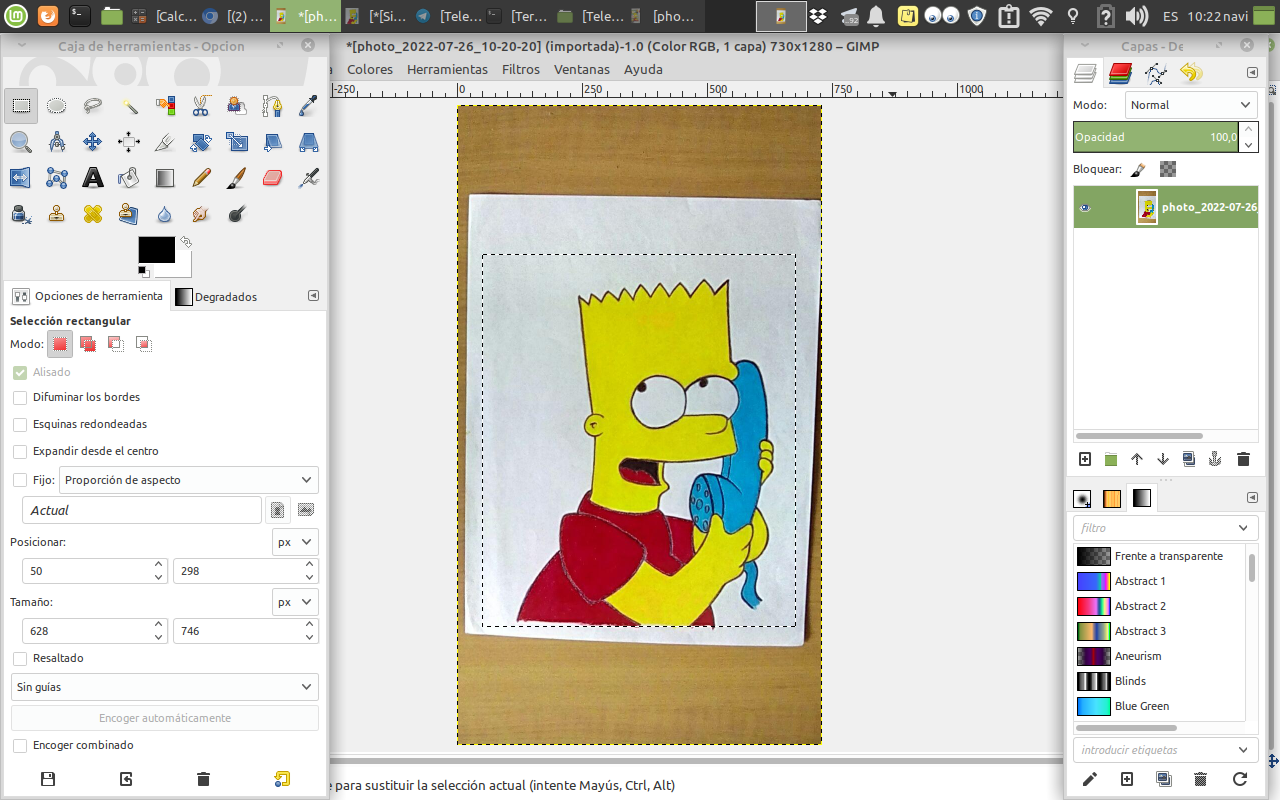Select the Eraser tool
1280x800 pixels.
[273, 177]
